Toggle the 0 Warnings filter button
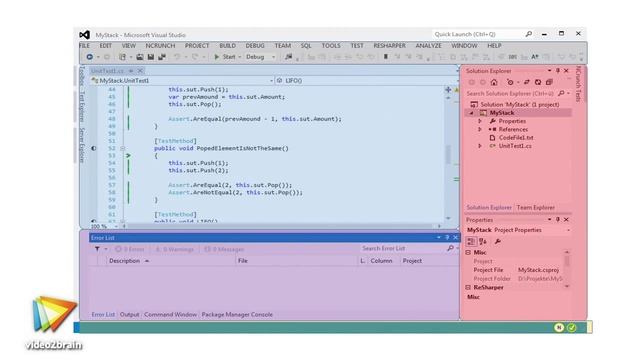640x360 pixels. tap(175, 249)
